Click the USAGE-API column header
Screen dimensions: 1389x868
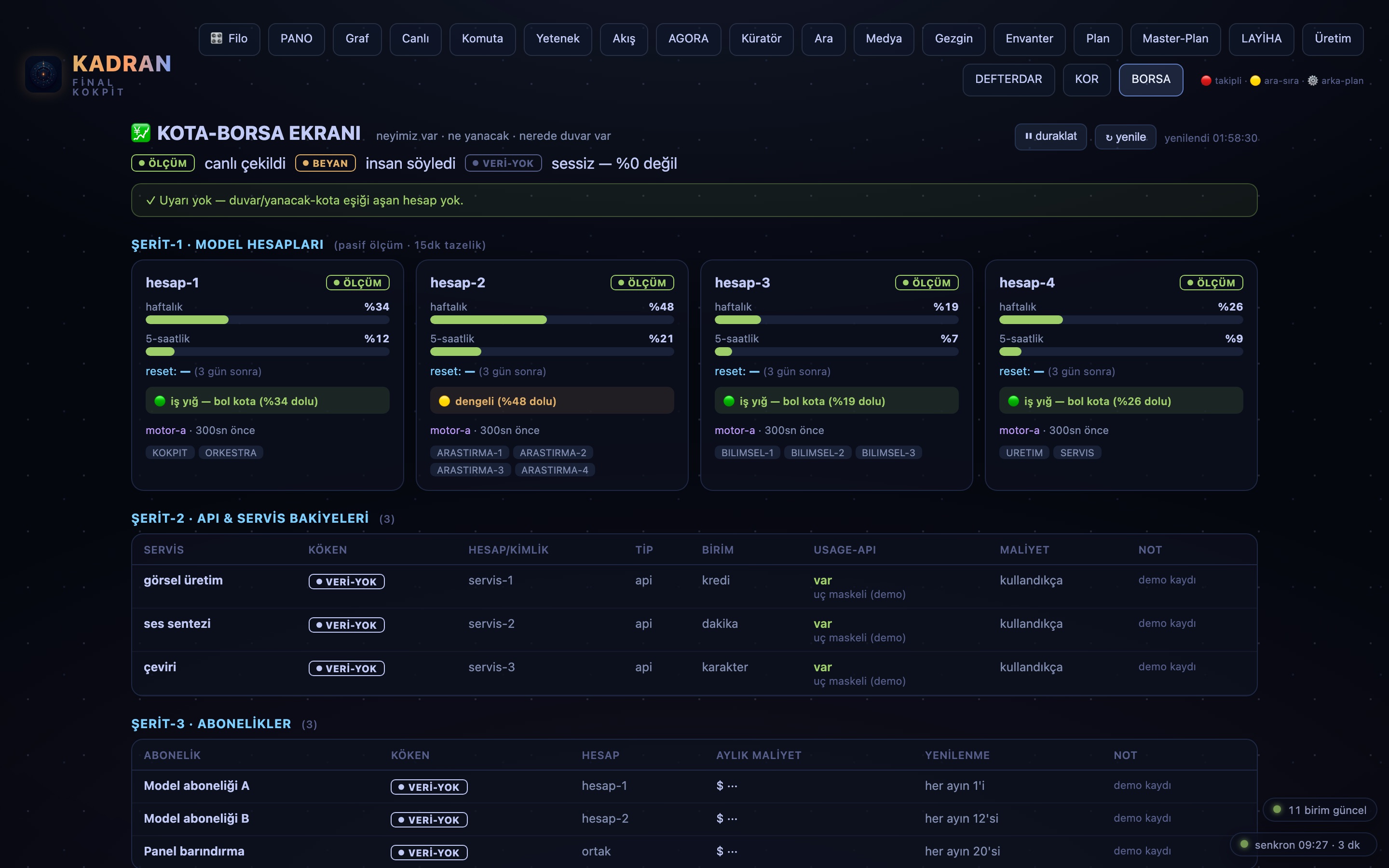click(844, 550)
